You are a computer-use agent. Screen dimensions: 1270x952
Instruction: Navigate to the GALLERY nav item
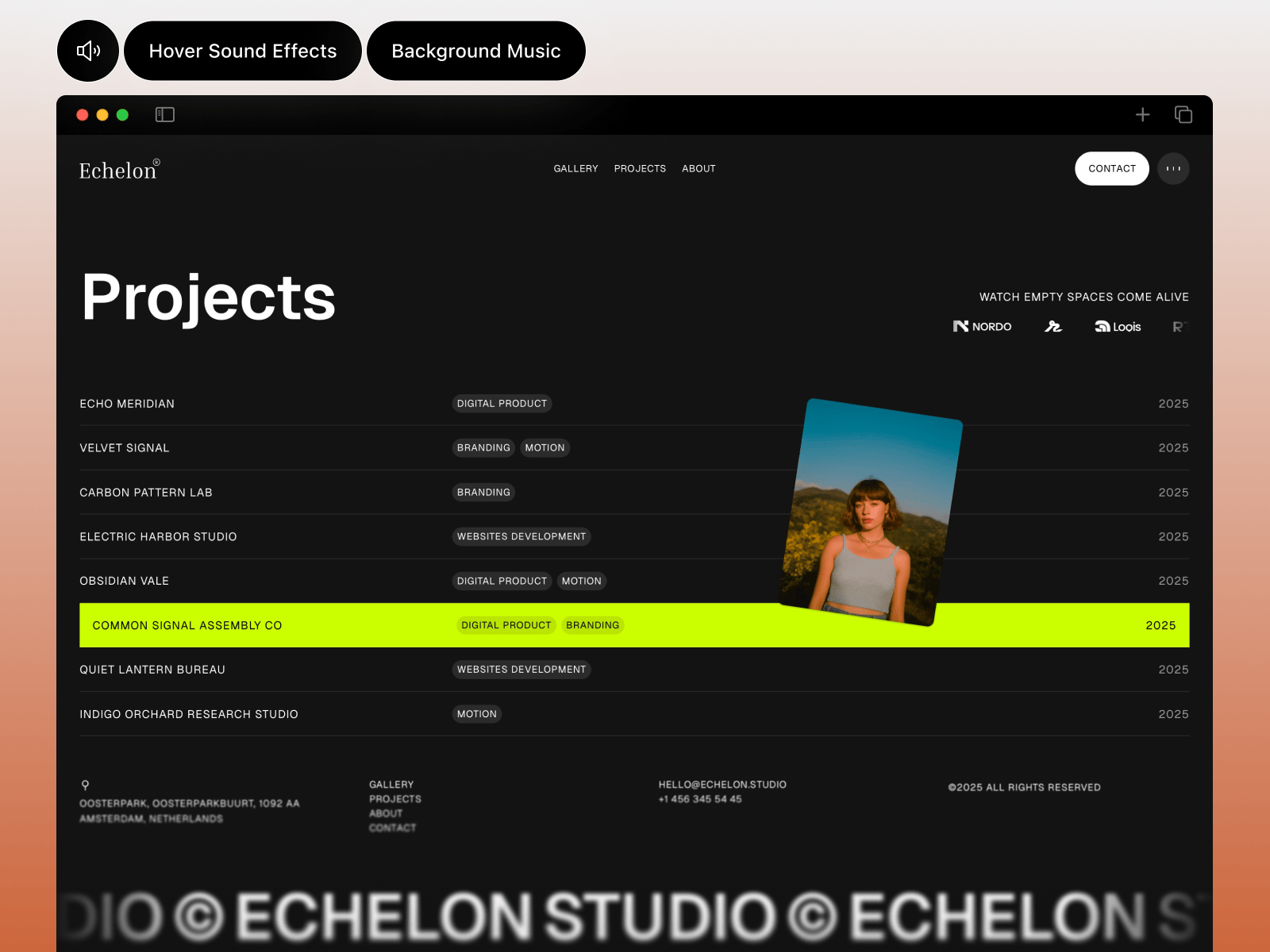click(x=575, y=168)
